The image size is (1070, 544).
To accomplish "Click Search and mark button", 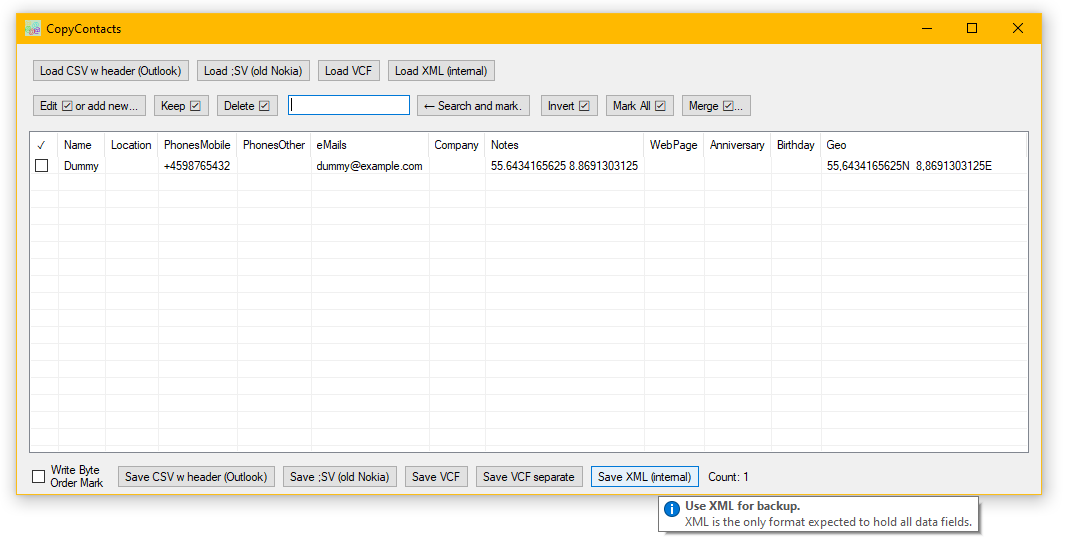I will point(474,106).
